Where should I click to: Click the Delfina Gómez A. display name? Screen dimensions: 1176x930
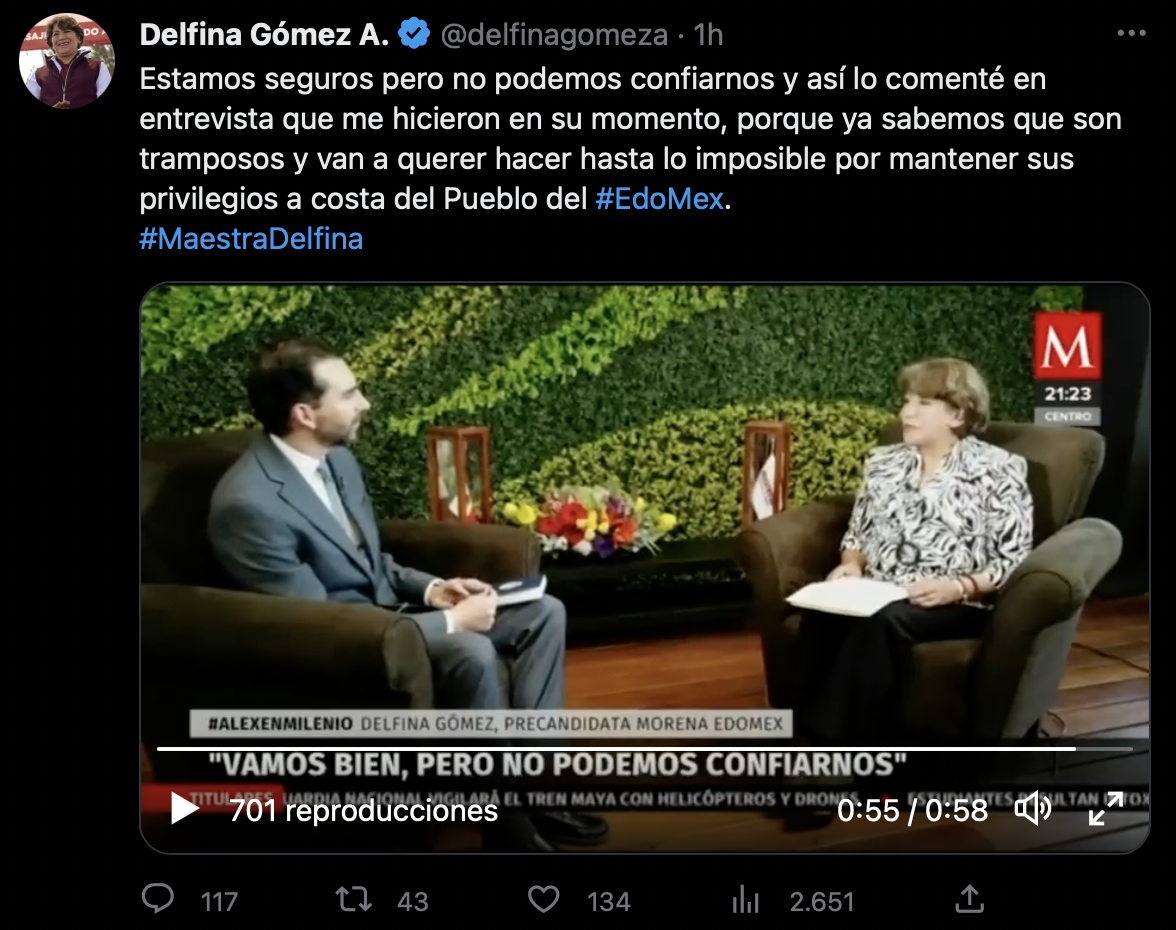[264, 34]
